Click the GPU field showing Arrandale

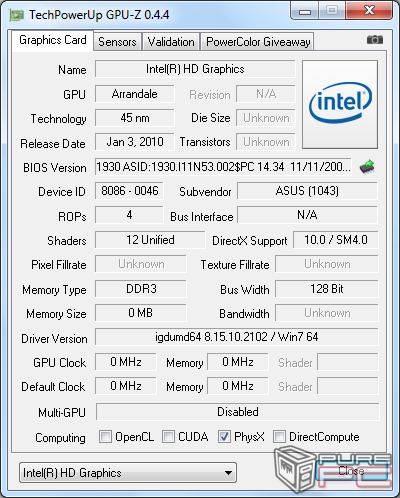tap(135, 94)
